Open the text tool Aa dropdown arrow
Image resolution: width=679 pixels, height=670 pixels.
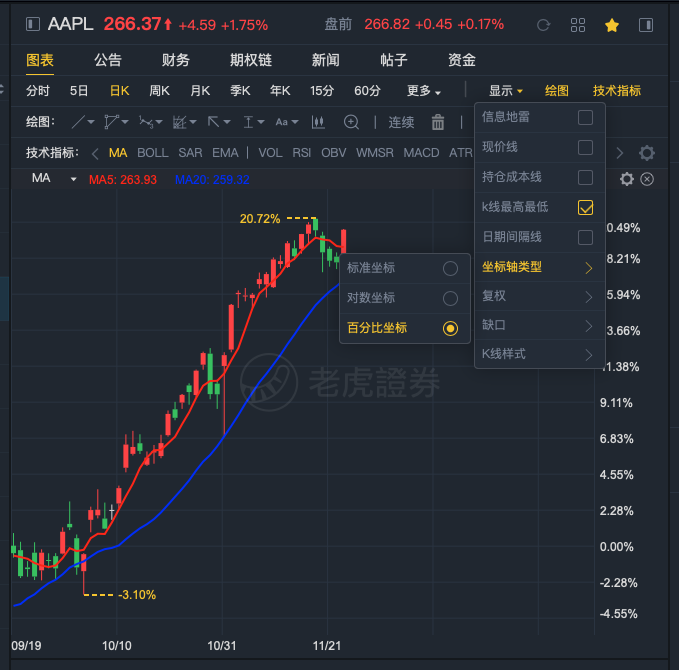pyautogui.click(x=295, y=122)
